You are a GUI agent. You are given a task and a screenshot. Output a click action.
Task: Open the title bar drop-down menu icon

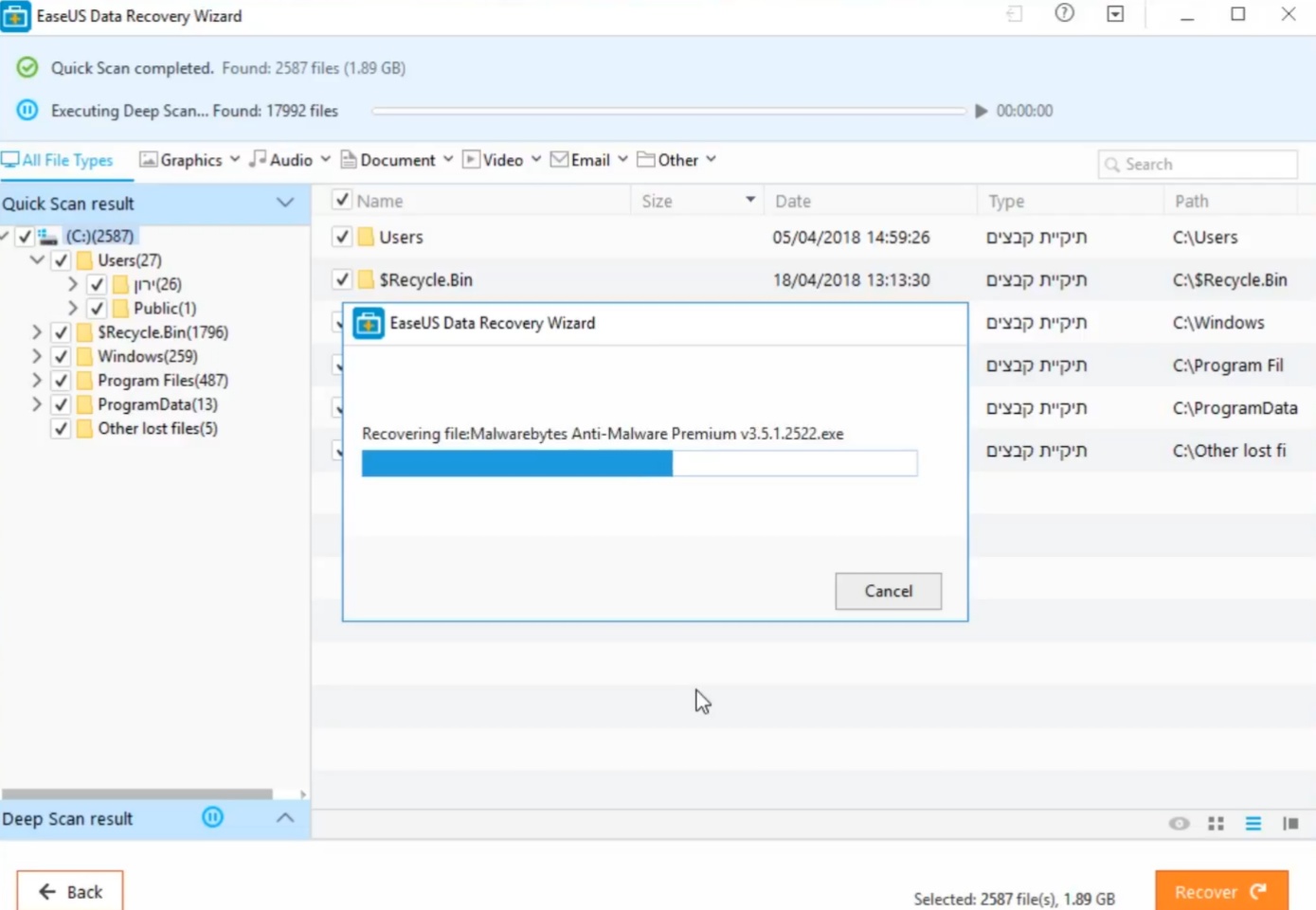[x=1115, y=14]
